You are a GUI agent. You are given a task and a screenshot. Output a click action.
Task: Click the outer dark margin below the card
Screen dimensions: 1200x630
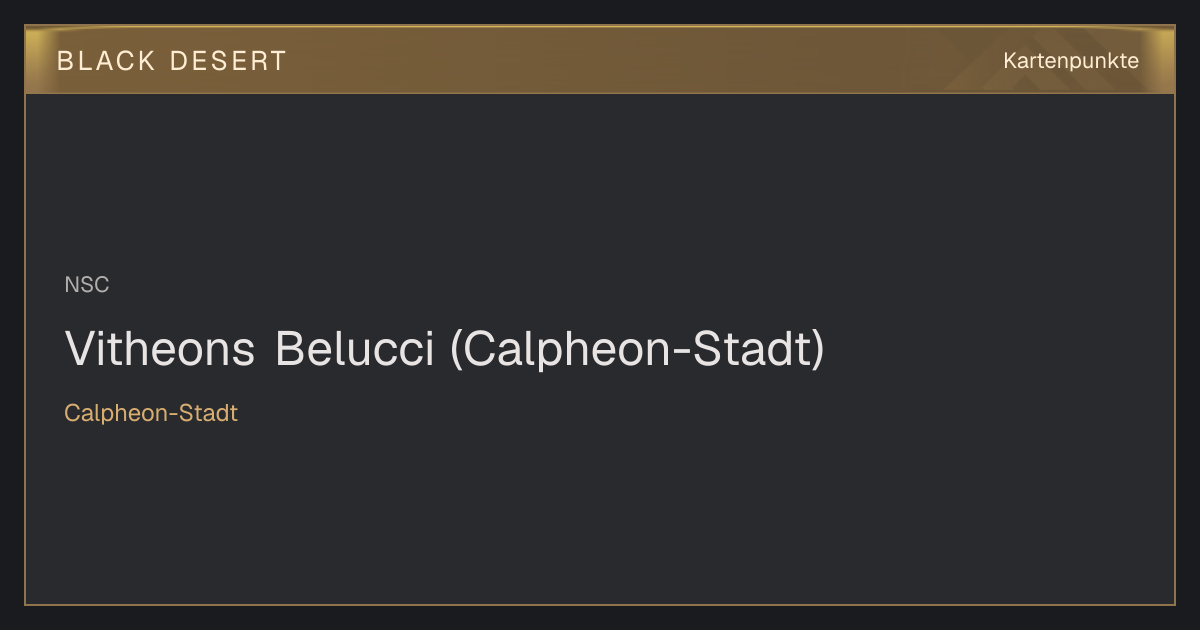pyautogui.click(x=600, y=618)
